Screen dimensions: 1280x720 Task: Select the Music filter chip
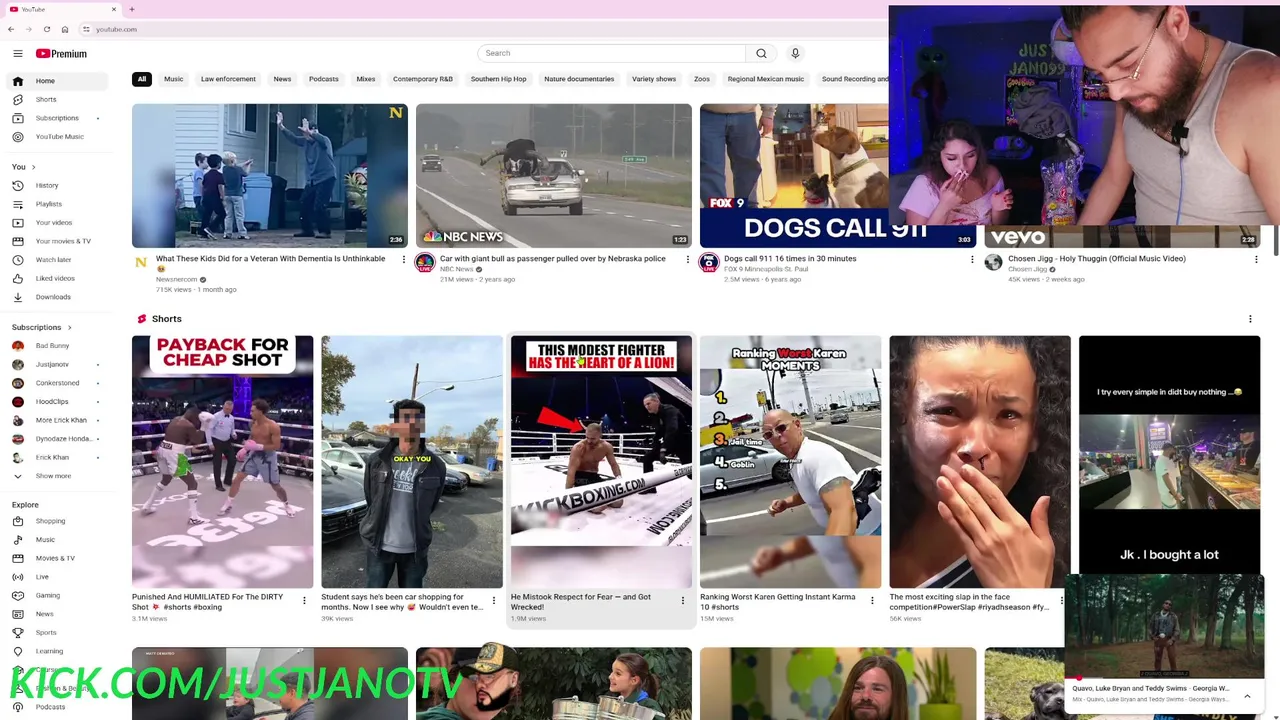coord(174,79)
